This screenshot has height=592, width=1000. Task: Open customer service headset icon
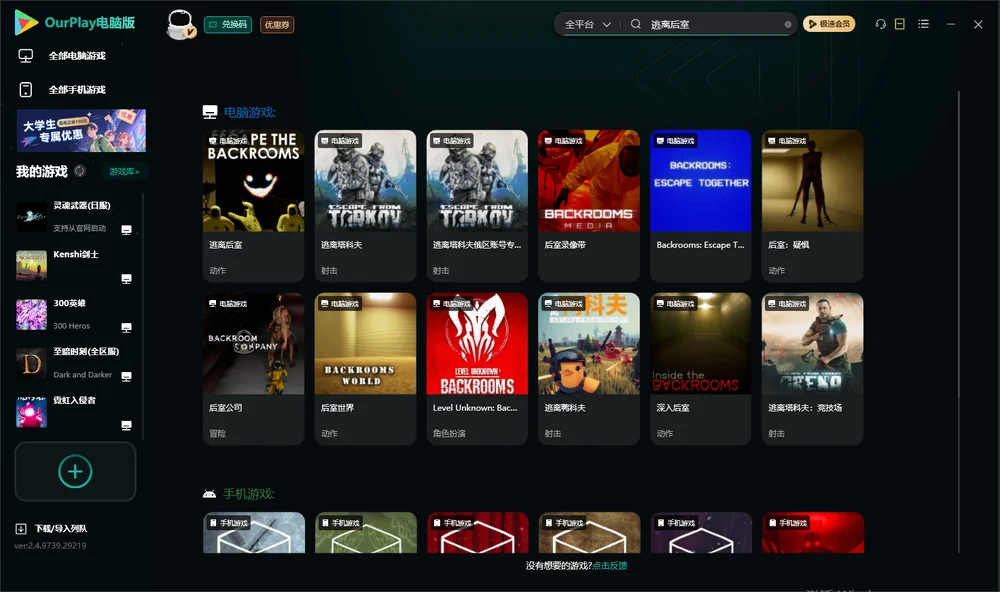(880, 24)
